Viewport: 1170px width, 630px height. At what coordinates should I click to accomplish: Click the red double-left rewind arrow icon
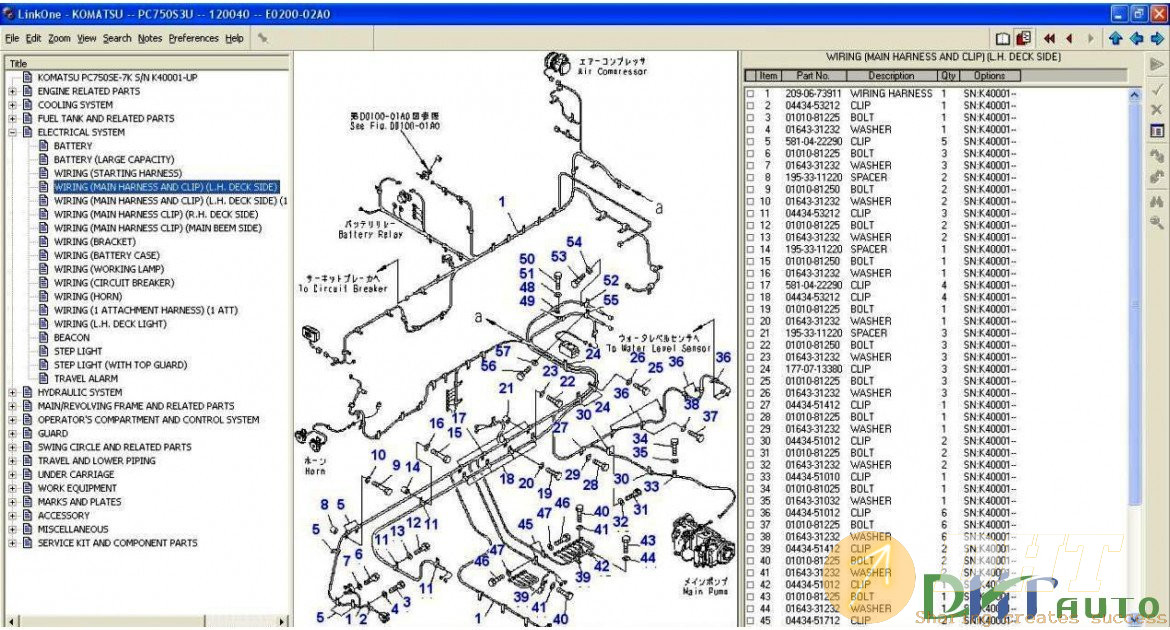1049,39
